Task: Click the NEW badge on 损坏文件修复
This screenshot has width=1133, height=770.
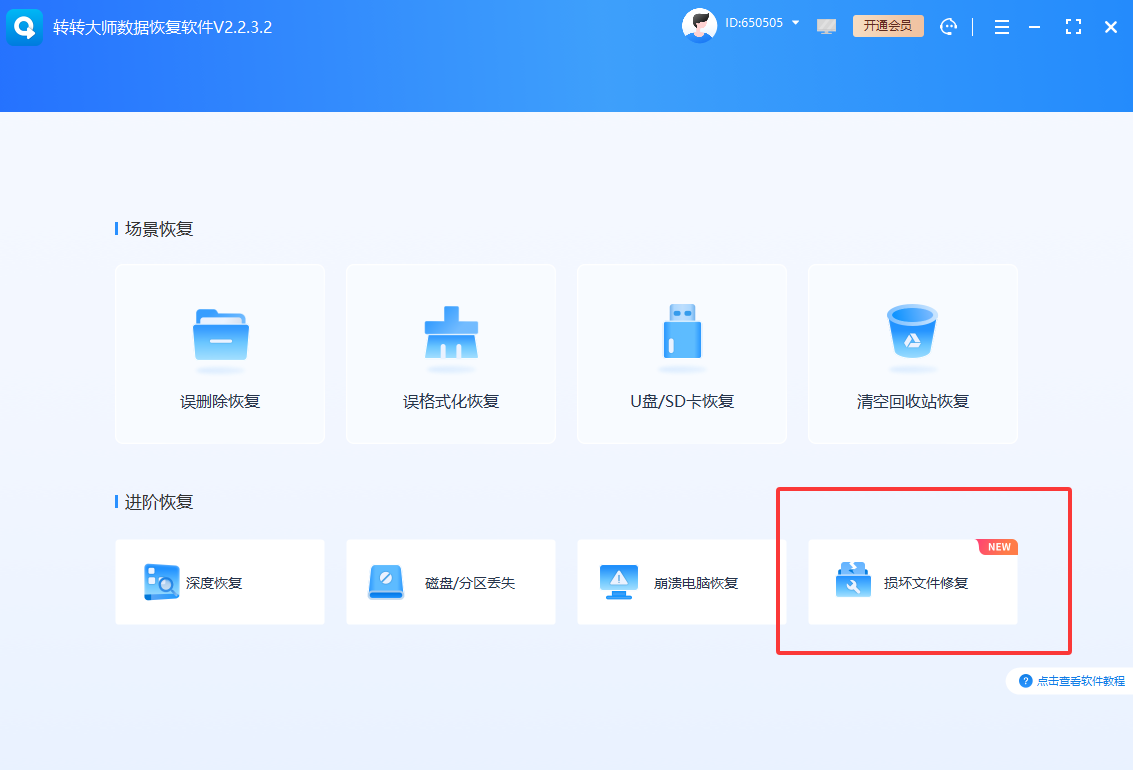Action: click(997, 547)
